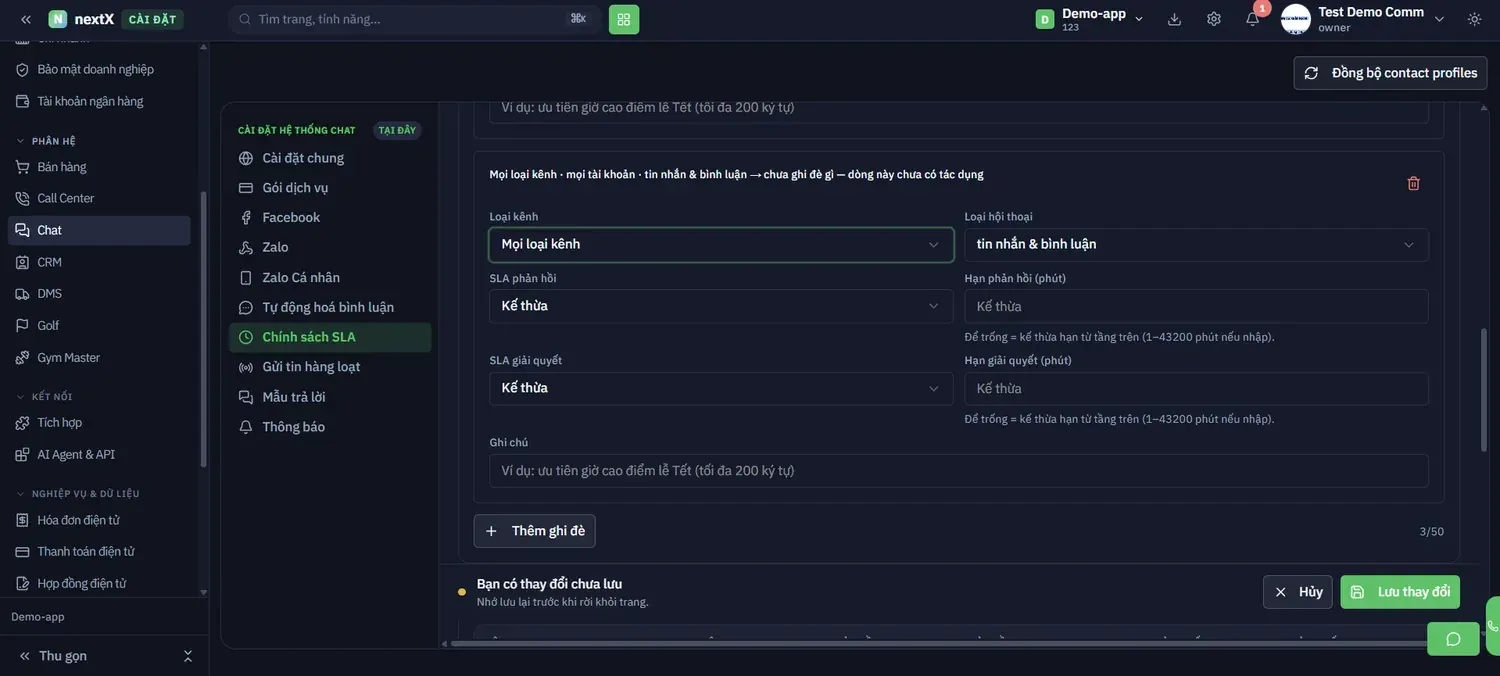Screen dimensions: 1500x676
Task: Focus the Hạn giải quyết (phút) field
Action: pos(1196,388)
